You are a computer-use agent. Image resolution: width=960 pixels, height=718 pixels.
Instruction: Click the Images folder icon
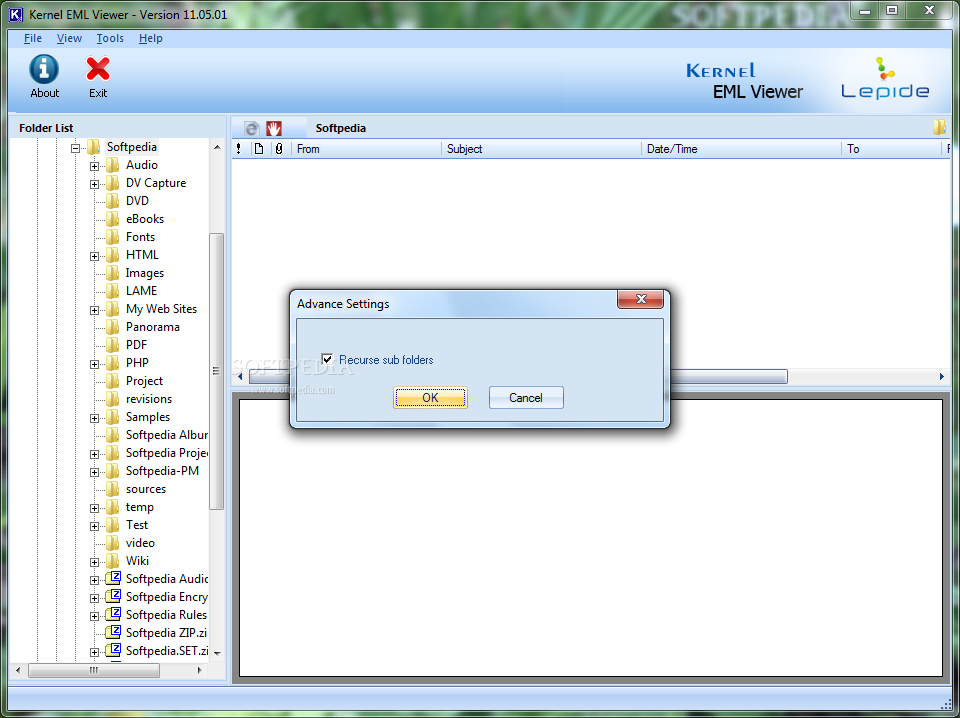(x=113, y=273)
